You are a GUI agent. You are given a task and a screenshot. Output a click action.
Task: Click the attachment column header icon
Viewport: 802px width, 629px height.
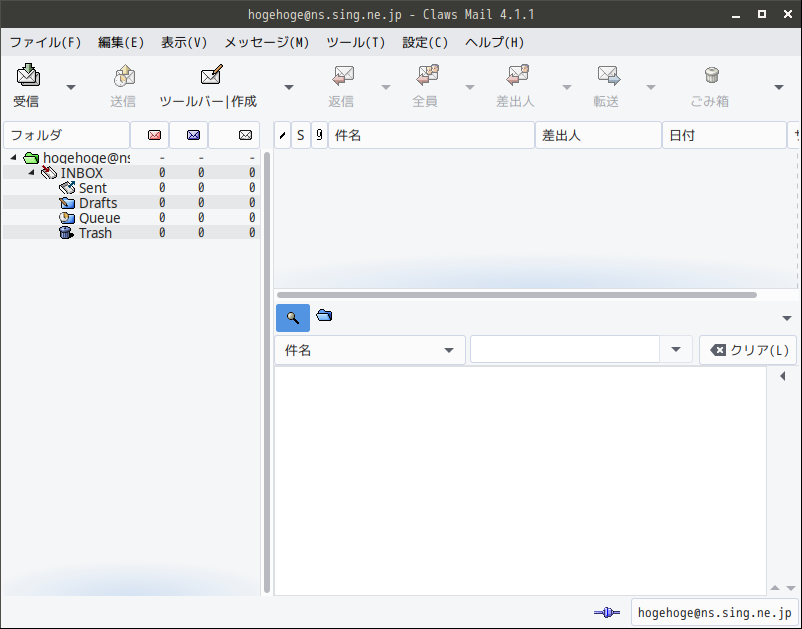click(319, 135)
